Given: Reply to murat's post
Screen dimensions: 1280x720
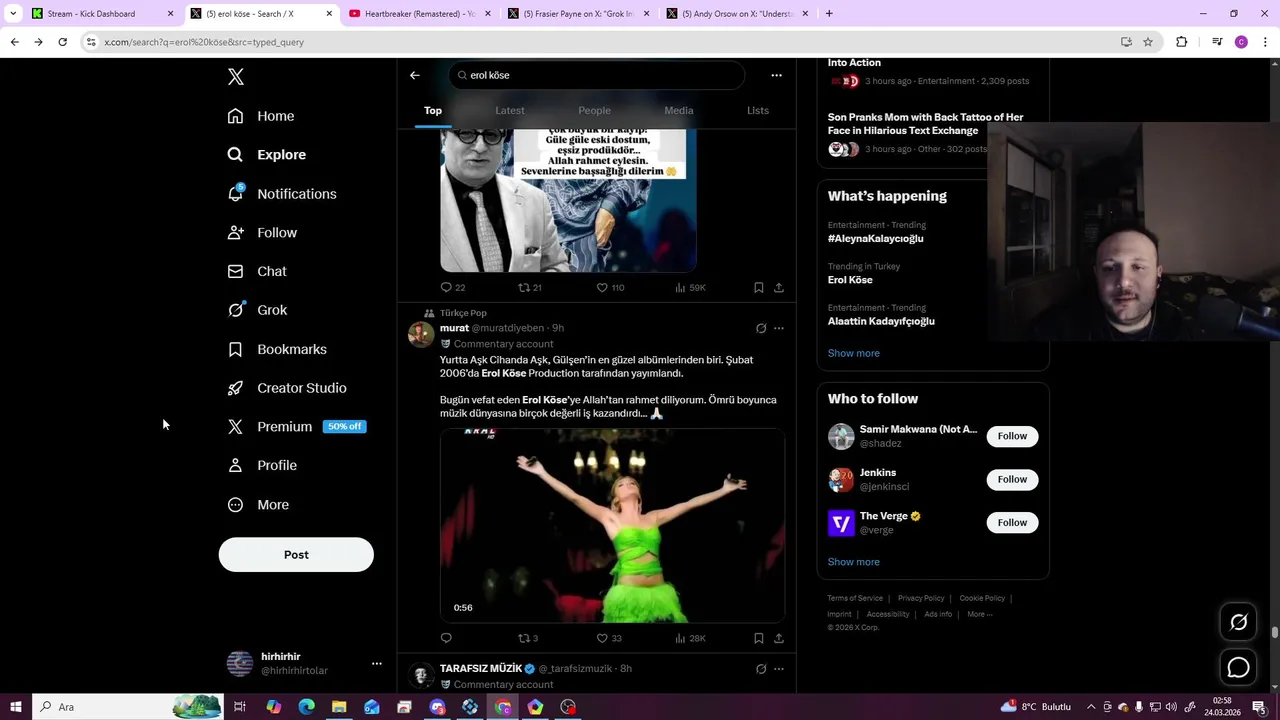Looking at the screenshot, I should [x=446, y=638].
